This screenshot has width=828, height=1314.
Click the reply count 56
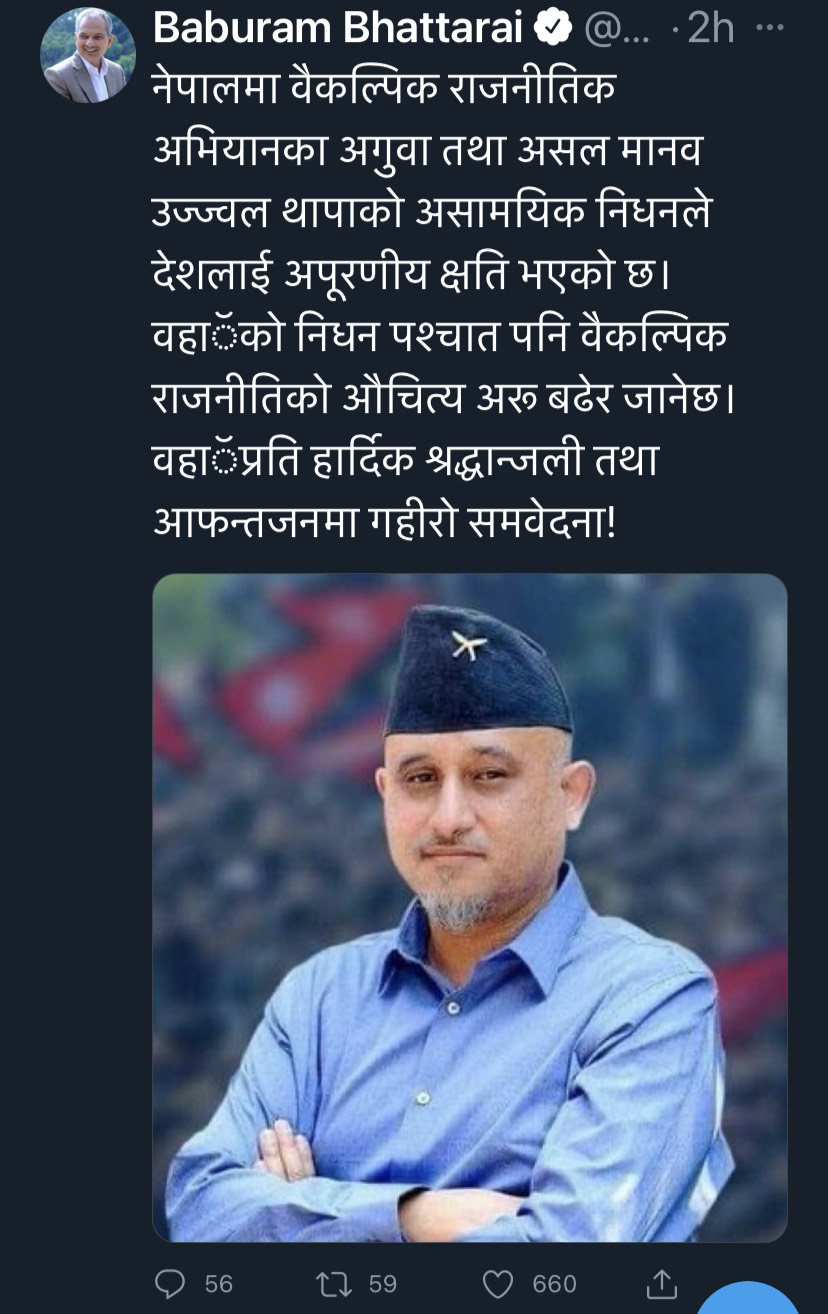tap(218, 1284)
